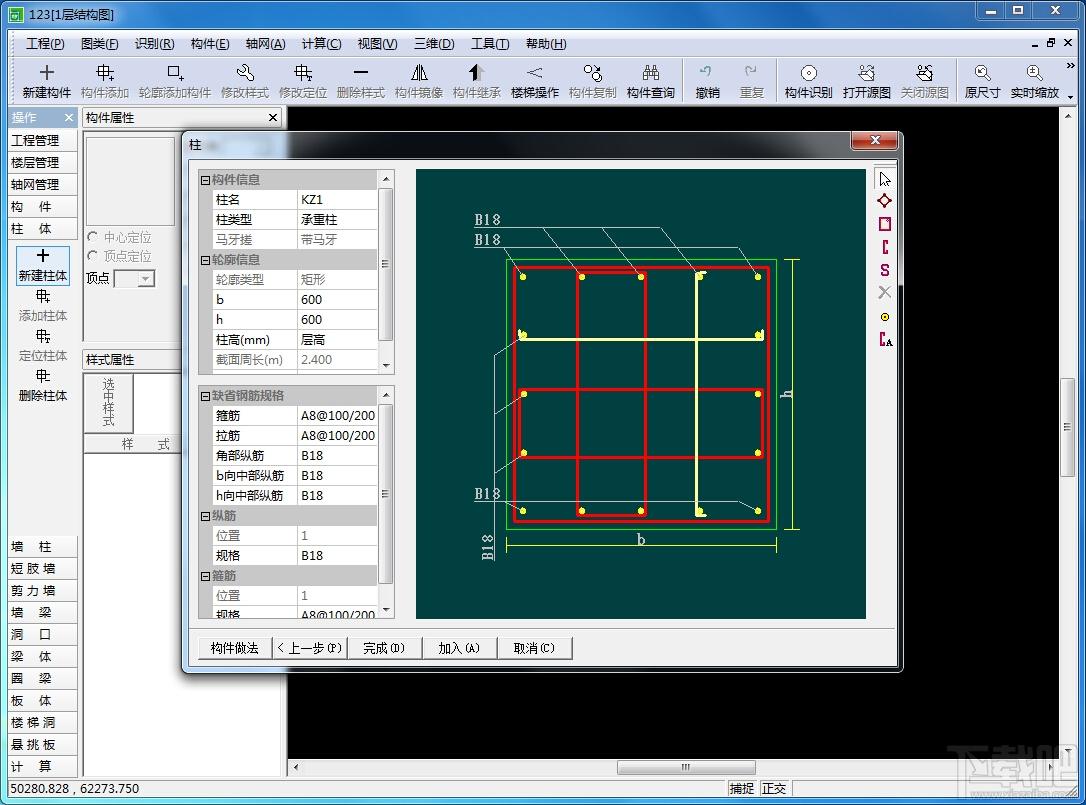Image resolution: width=1086 pixels, height=805 pixels.
Task: Collapse the 箍筋 property group
Action: (205, 576)
